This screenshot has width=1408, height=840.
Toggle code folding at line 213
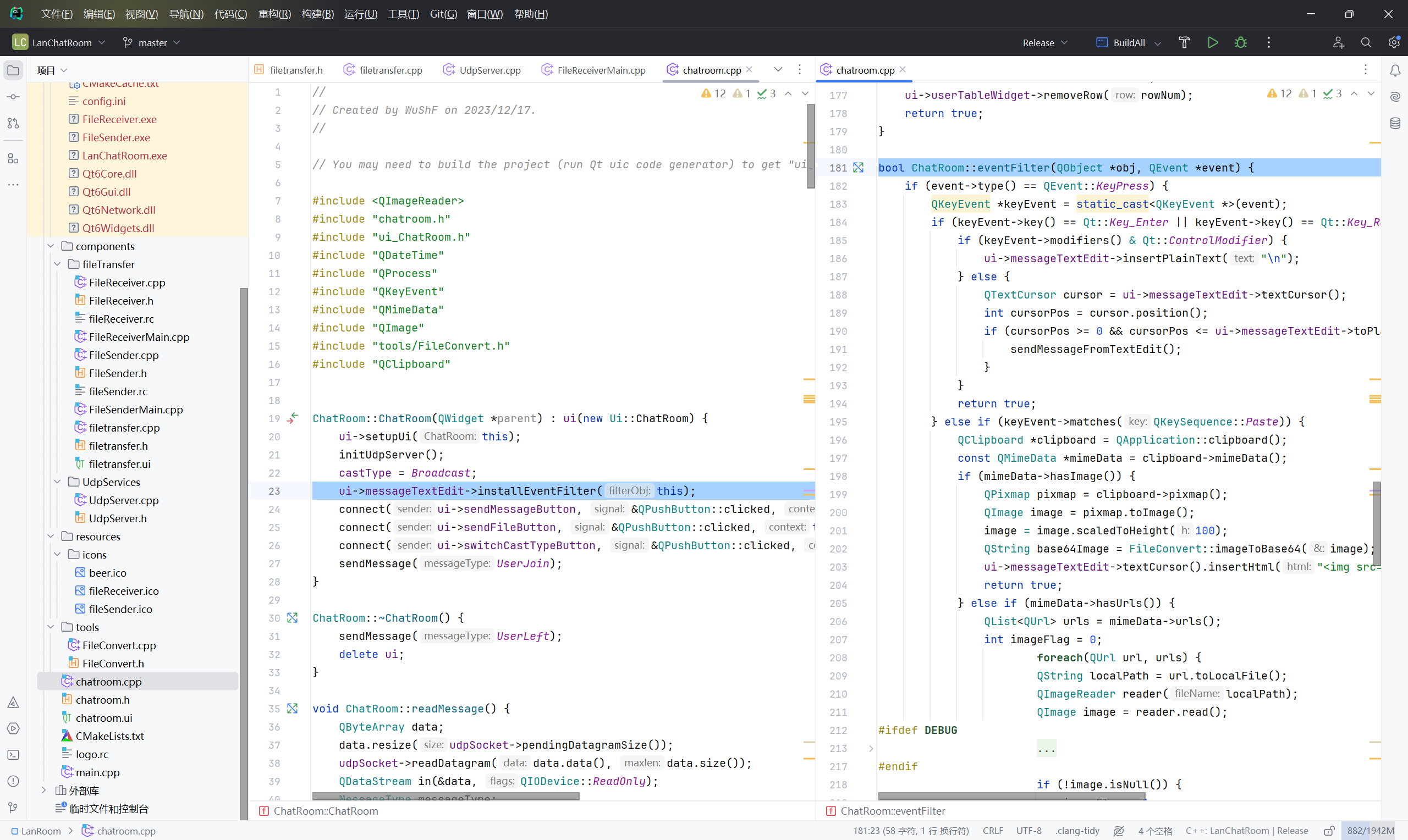[x=871, y=748]
